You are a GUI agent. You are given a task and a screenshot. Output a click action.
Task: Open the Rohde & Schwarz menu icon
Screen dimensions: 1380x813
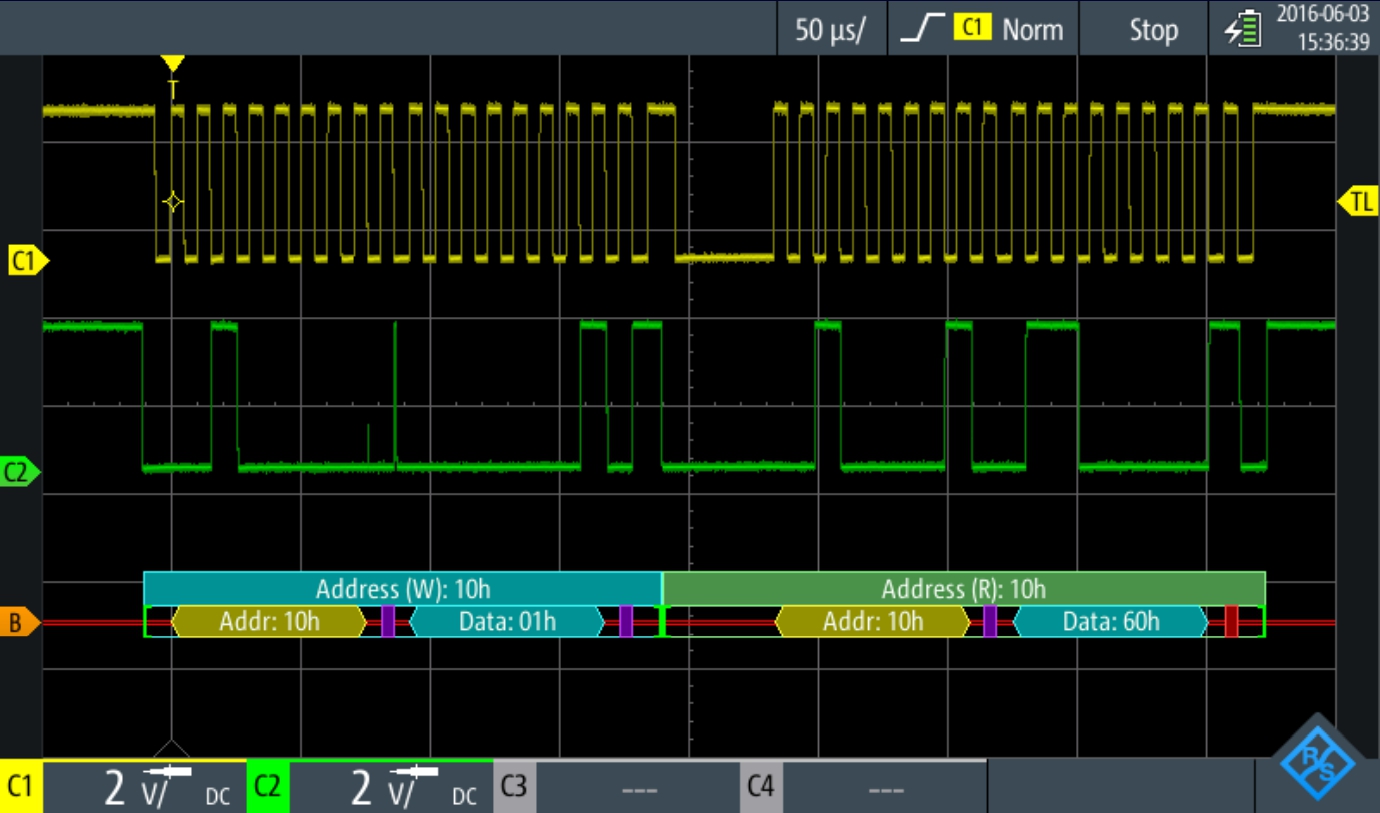coord(1318,765)
